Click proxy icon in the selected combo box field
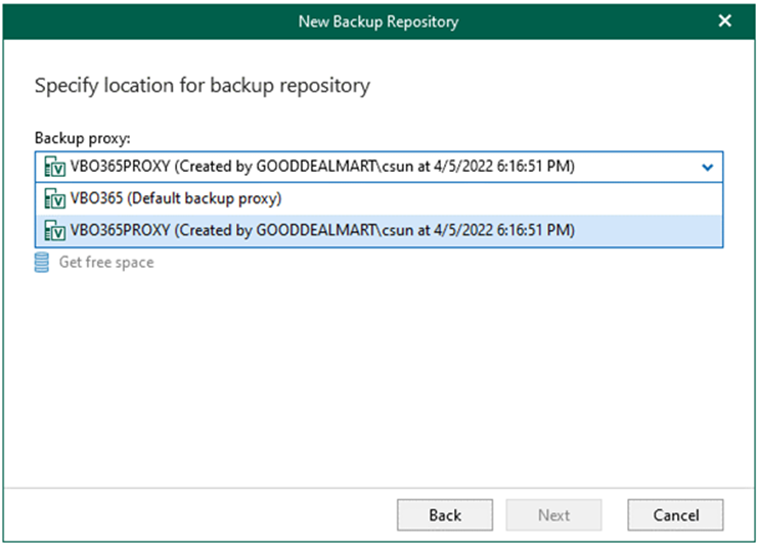 coord(55,167)
